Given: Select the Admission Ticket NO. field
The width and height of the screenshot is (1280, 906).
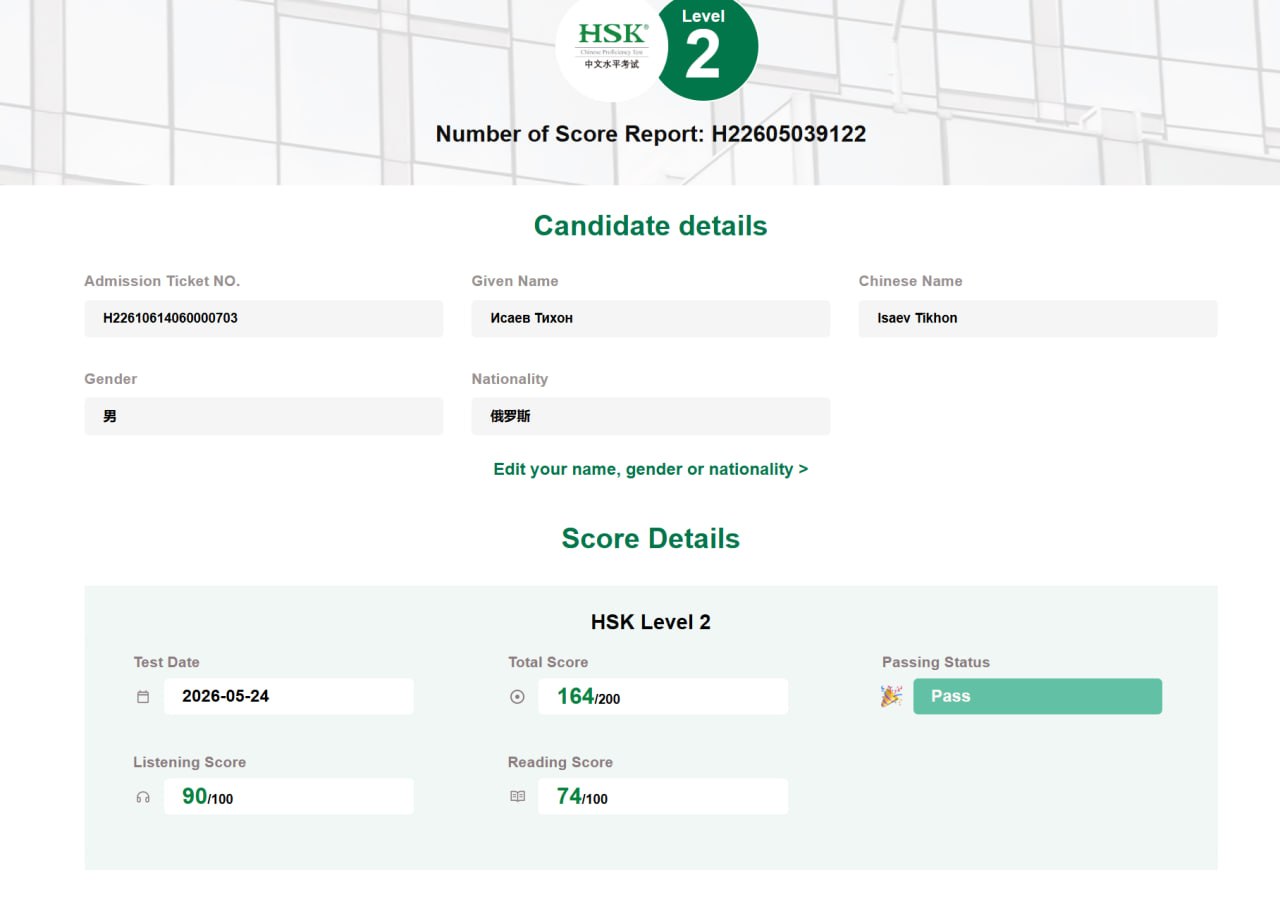Looking at the screenshot, I should (264, 319).
